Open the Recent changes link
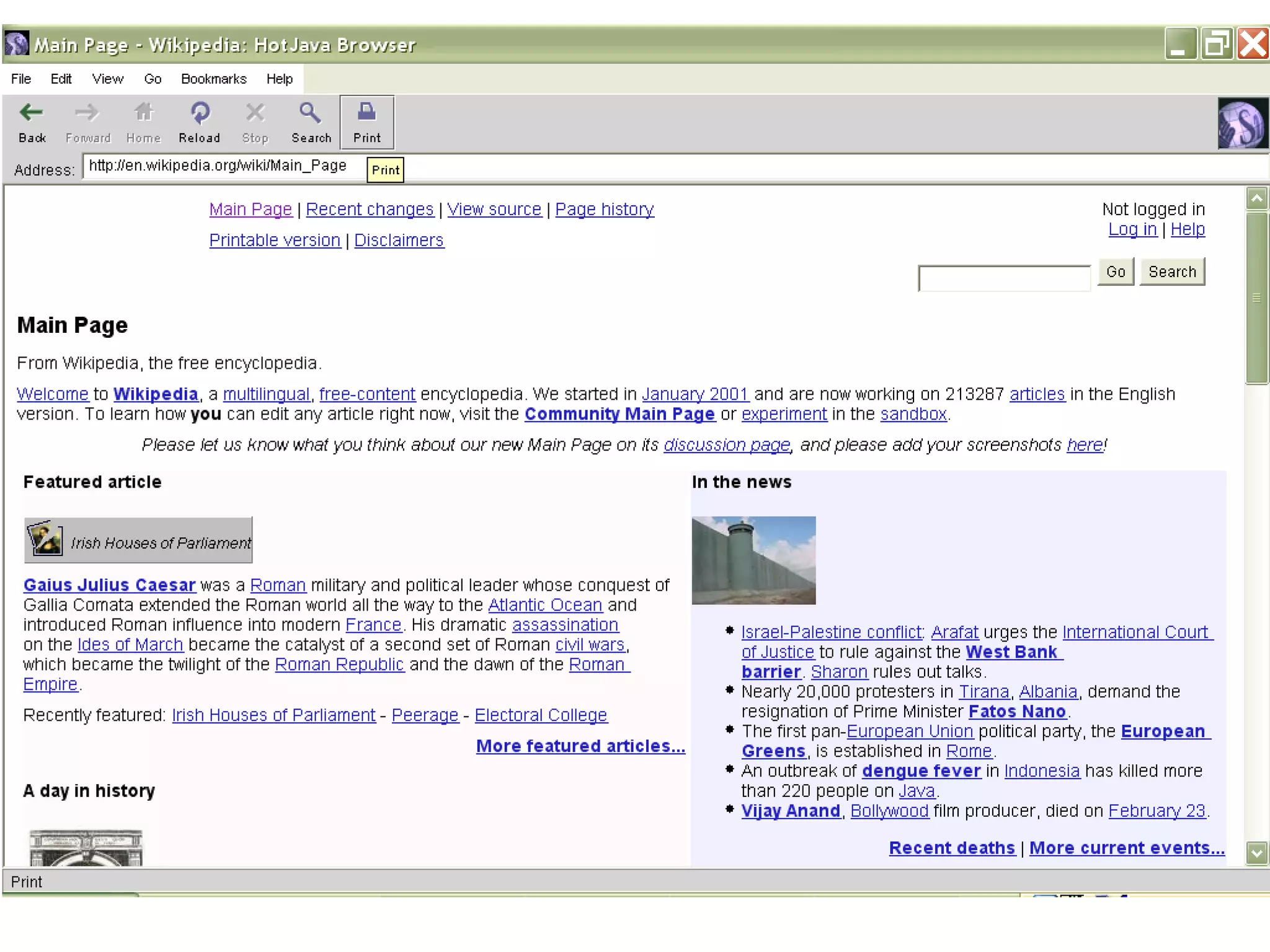The width and height of the screenshot is (1270, 952). click(370, 209)
